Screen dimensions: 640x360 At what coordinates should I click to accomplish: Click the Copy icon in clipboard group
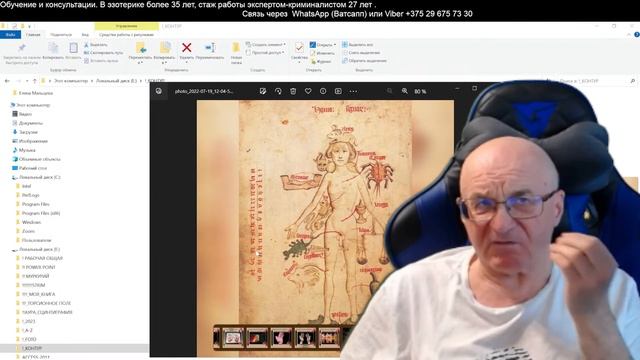tap(53, 48)
